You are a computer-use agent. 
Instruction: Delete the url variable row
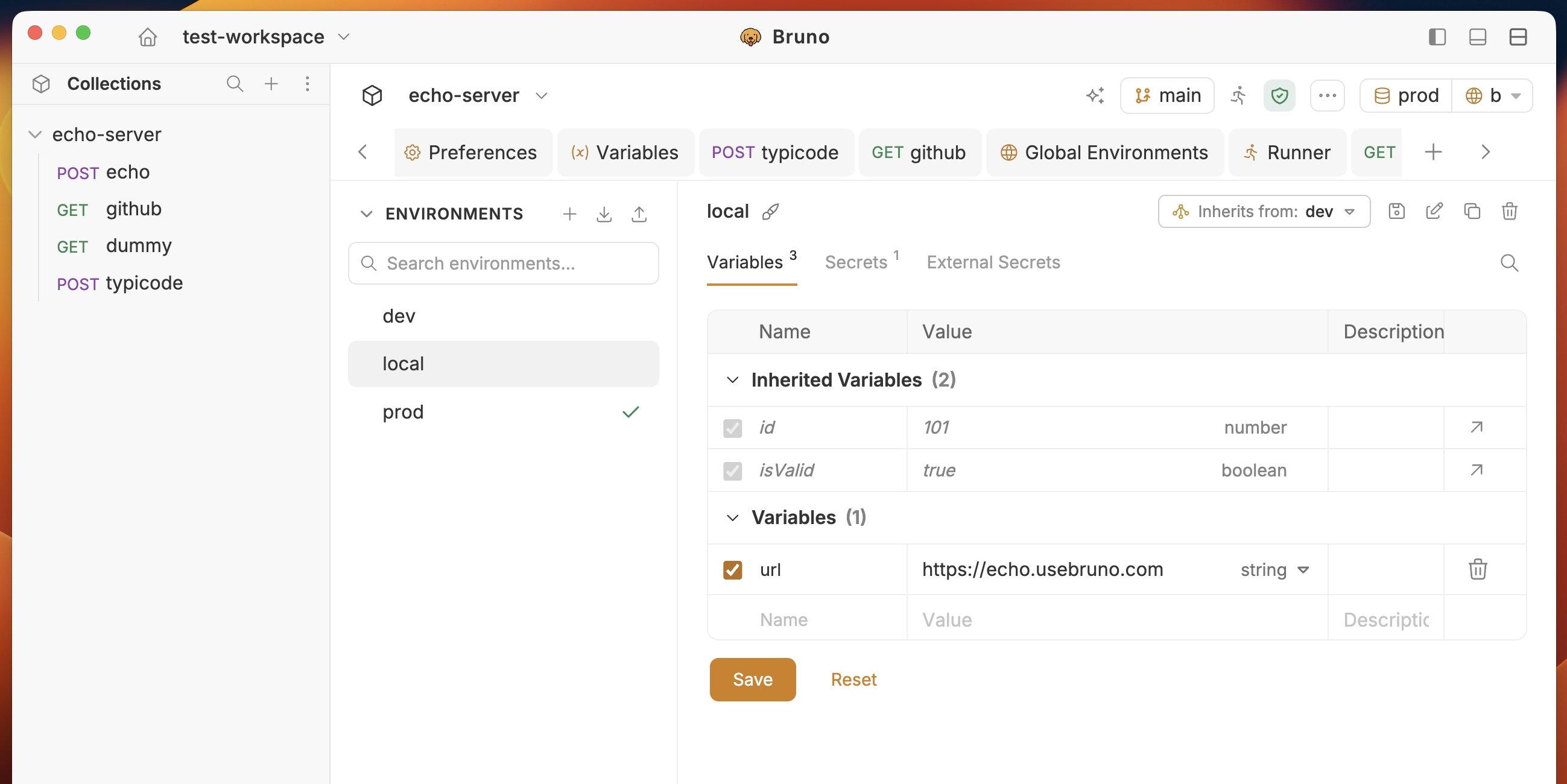pyautogui.click(x=1478, y=569)
